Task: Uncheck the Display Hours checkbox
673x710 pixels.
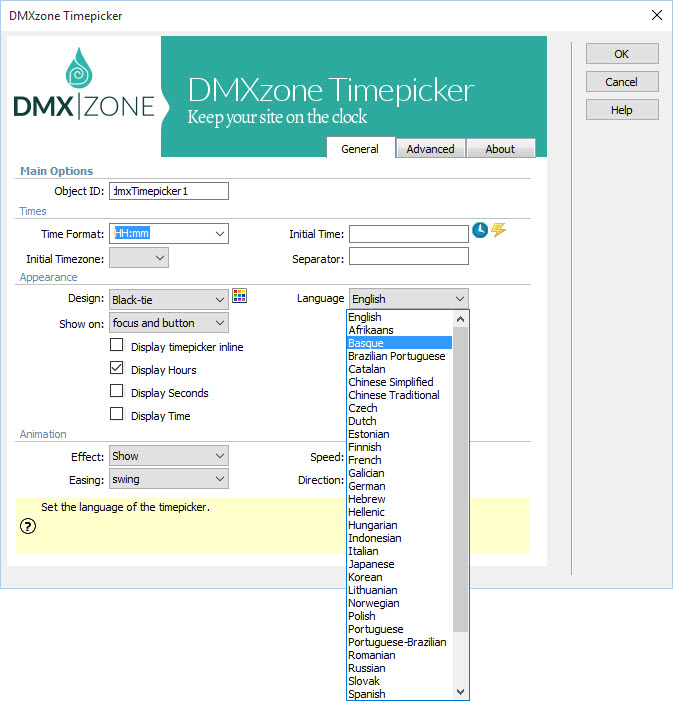Action: coord(116,368)
